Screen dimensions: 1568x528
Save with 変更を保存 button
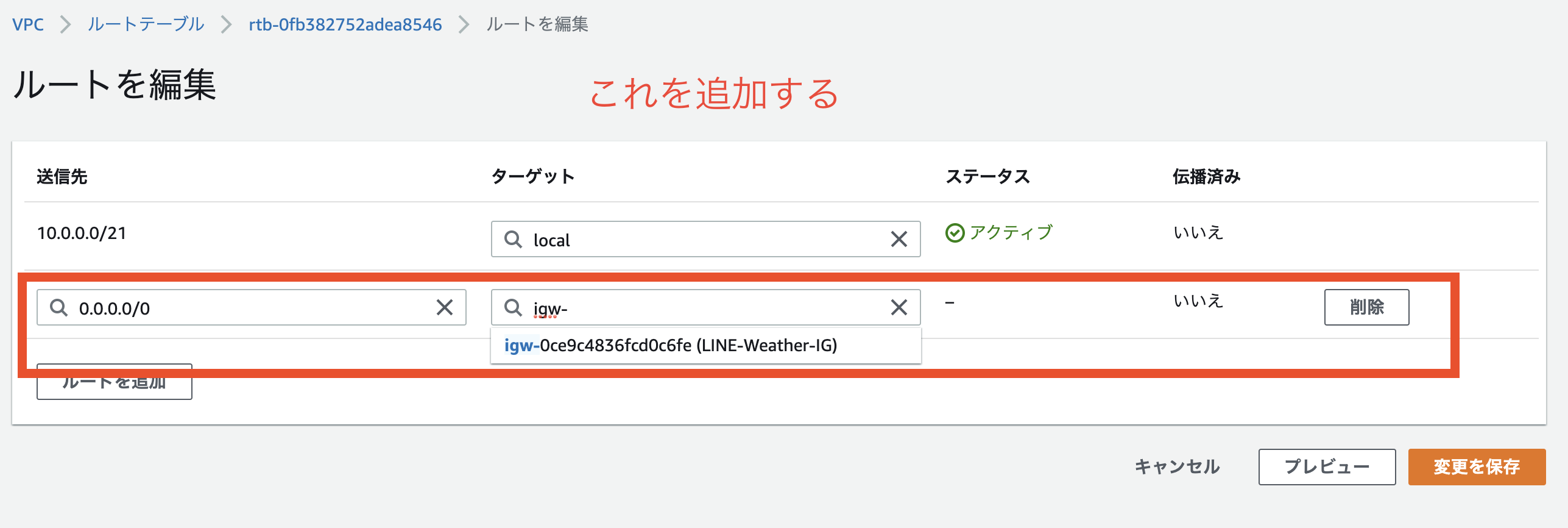click(x=1477, y=467)
